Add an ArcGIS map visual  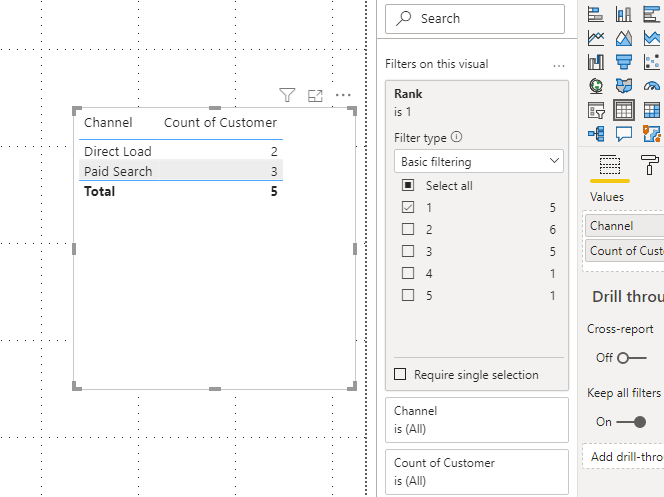coord(651,134)
